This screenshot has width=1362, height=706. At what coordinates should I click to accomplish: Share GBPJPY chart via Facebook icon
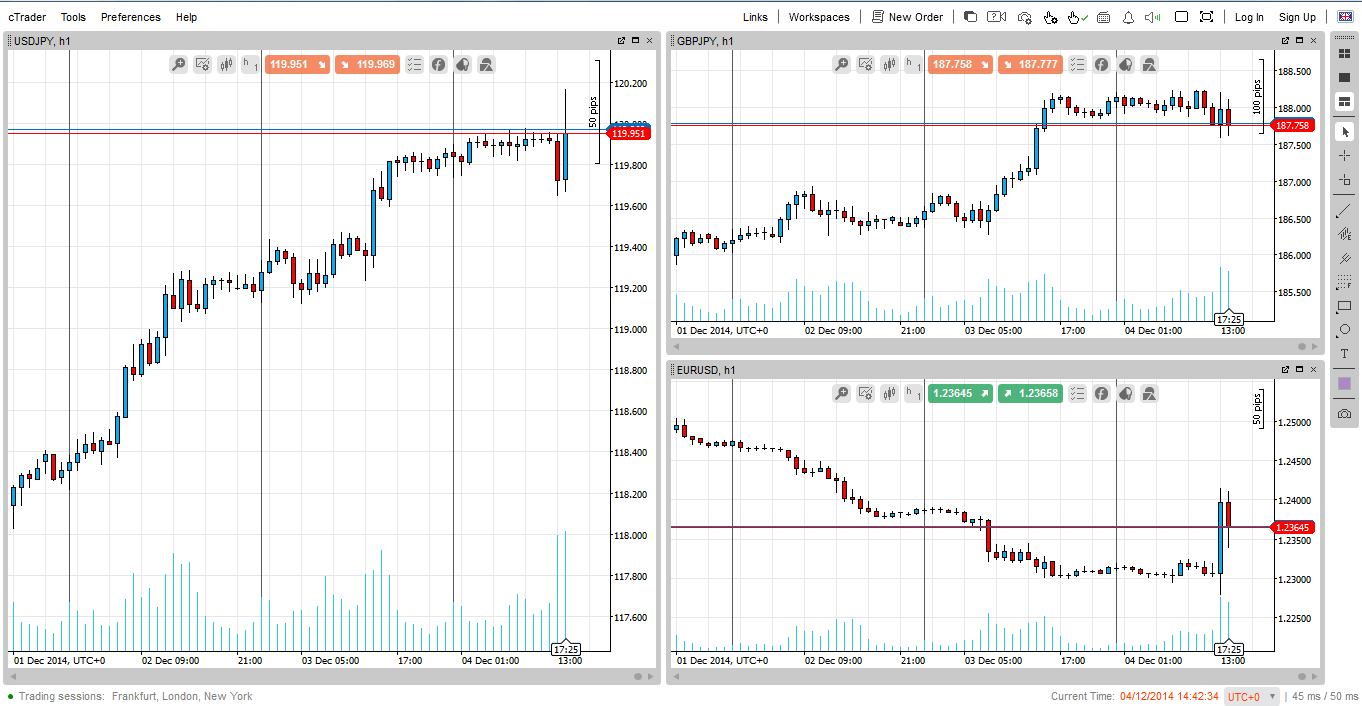click(1101, 64)
